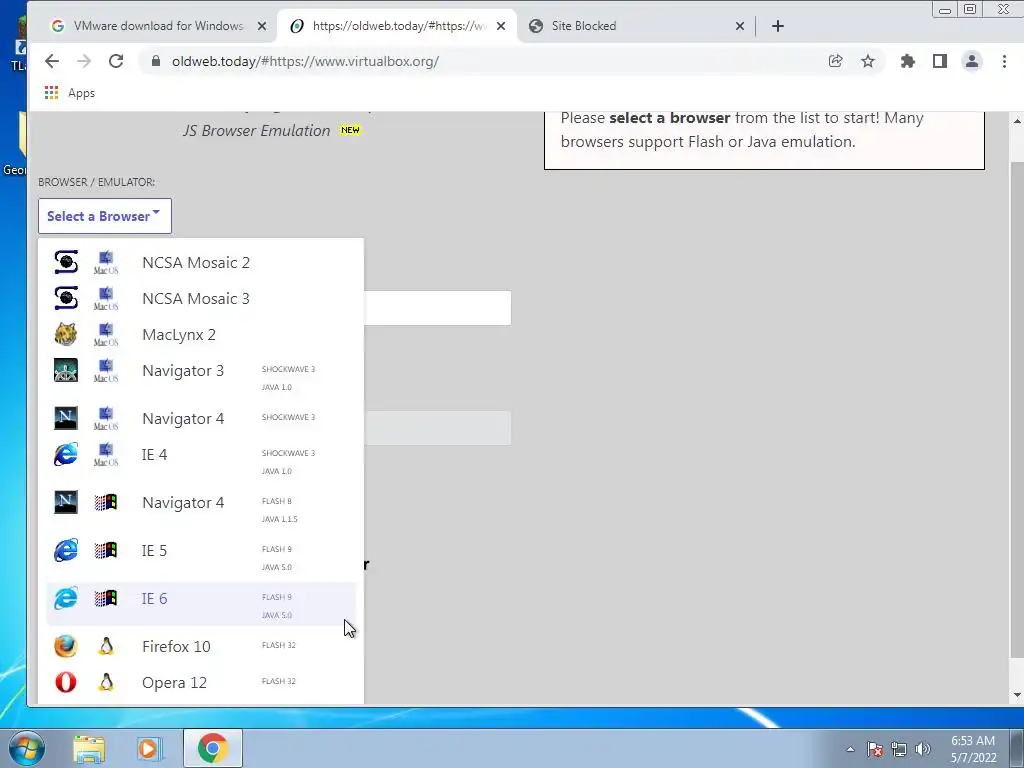This screenshot has height=768, width=1024.
Task: Click the share page icon in address bar
Action: point(835,61)
